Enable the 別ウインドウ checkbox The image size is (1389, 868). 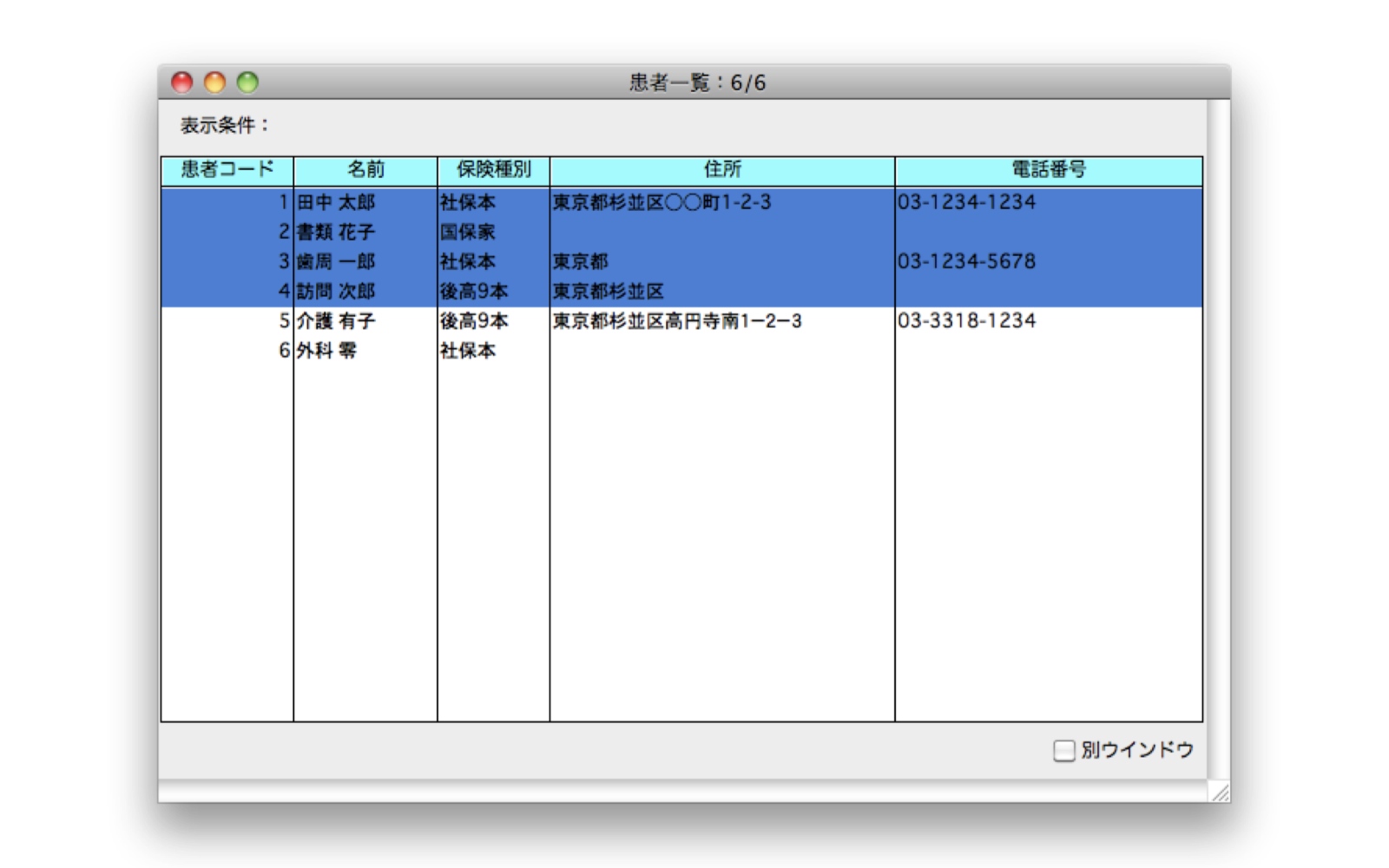1063,750
